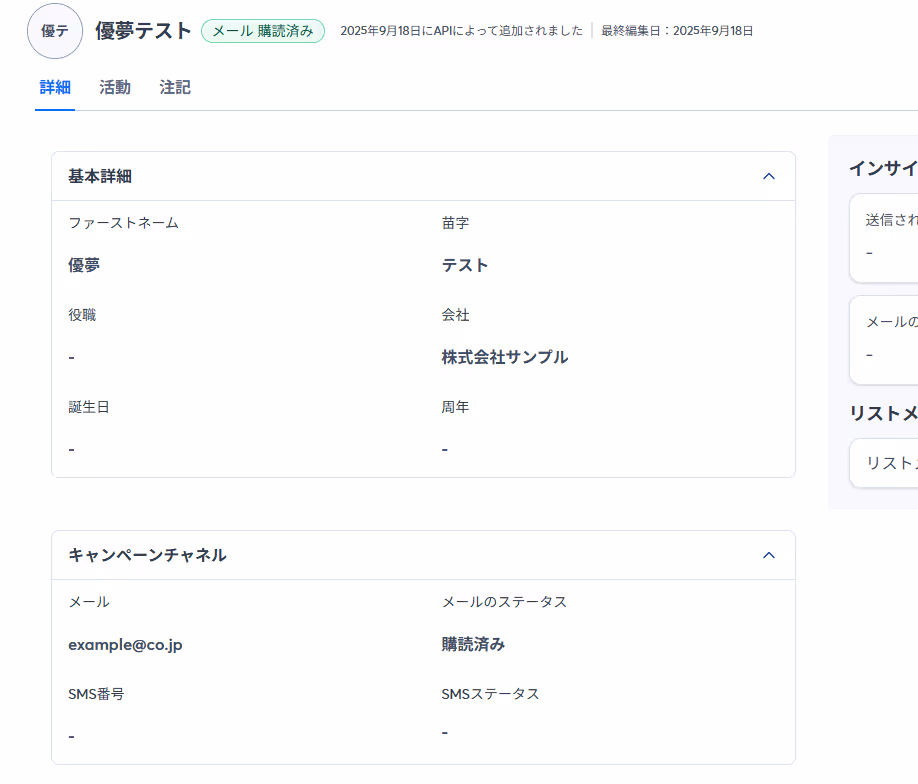Image resolution: width=918 pixels, height=784 pixels.
Task: Click the メール 購読済み status badge
Action: coord(263,31)
